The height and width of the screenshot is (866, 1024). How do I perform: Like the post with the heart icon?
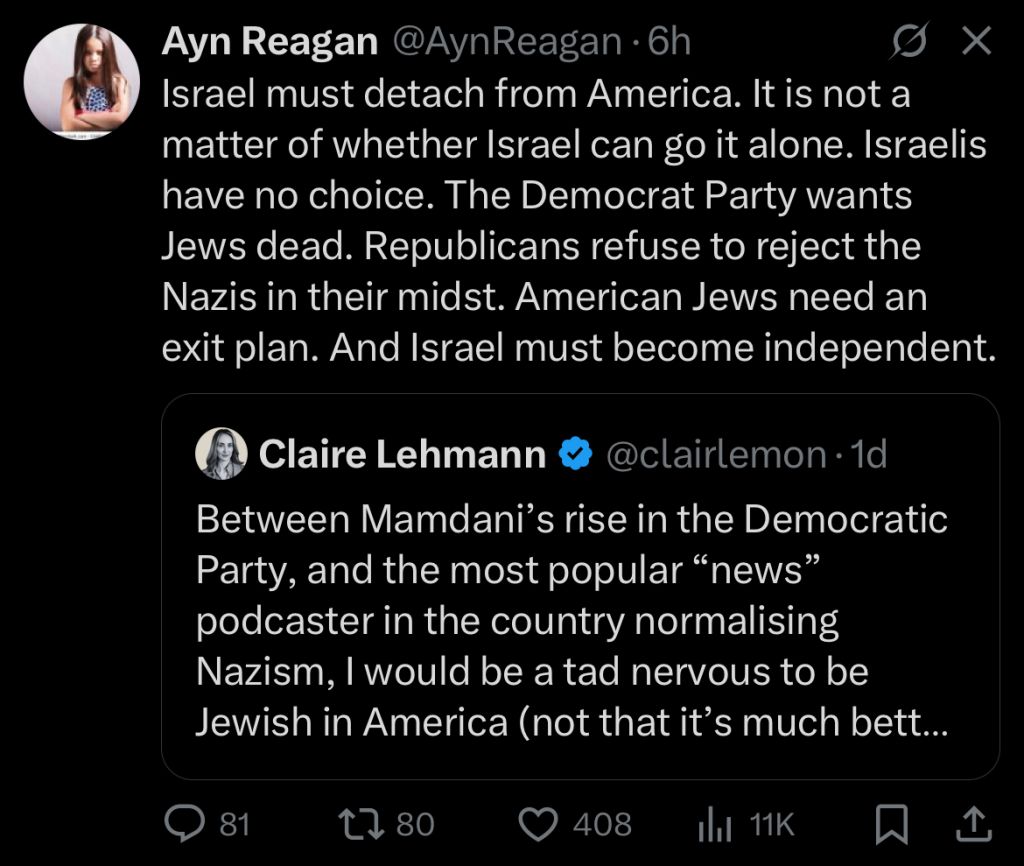click(x=540, y=823)
